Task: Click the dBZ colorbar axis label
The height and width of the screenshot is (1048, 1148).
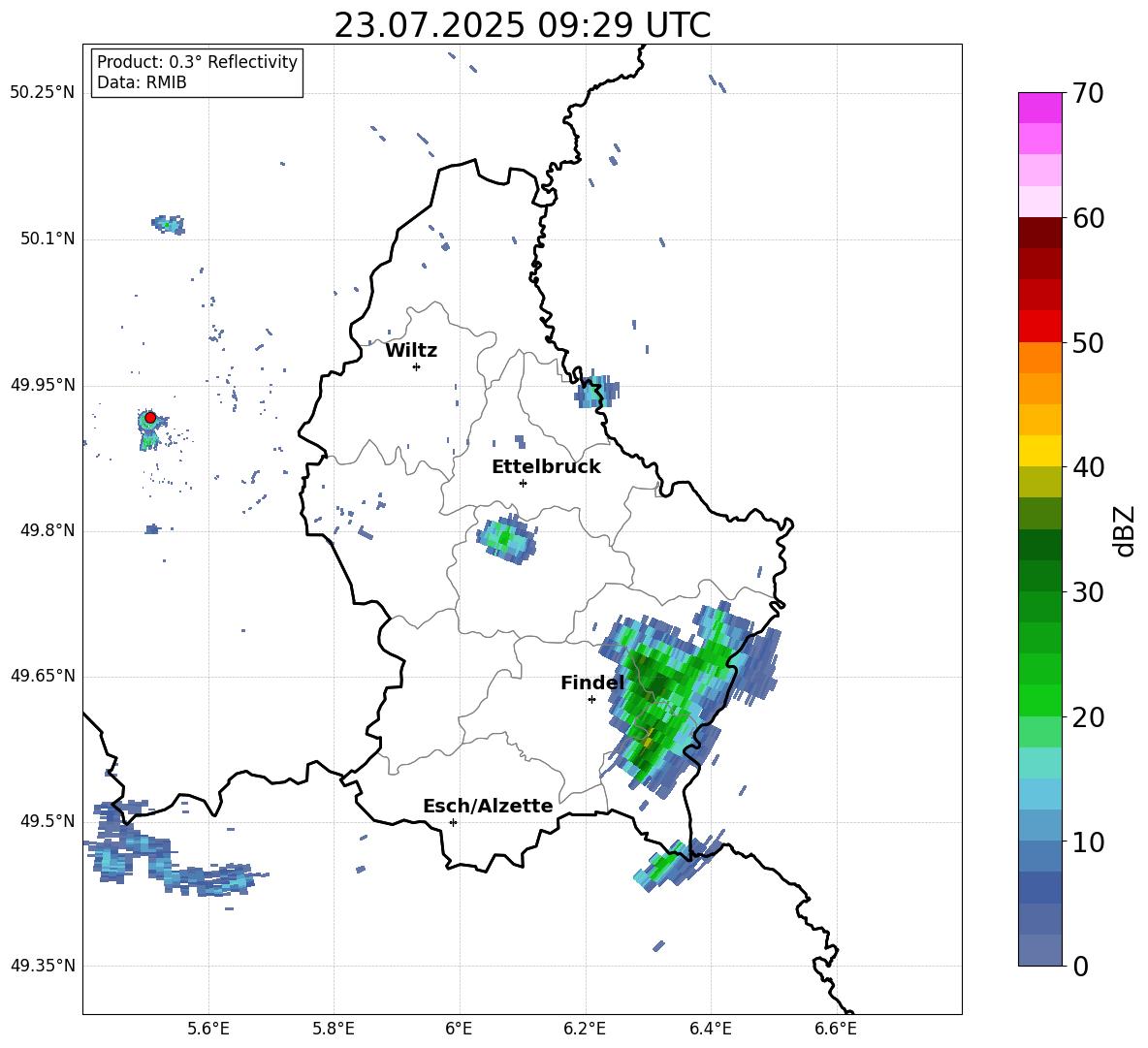Action: [x=1124, y=530]
